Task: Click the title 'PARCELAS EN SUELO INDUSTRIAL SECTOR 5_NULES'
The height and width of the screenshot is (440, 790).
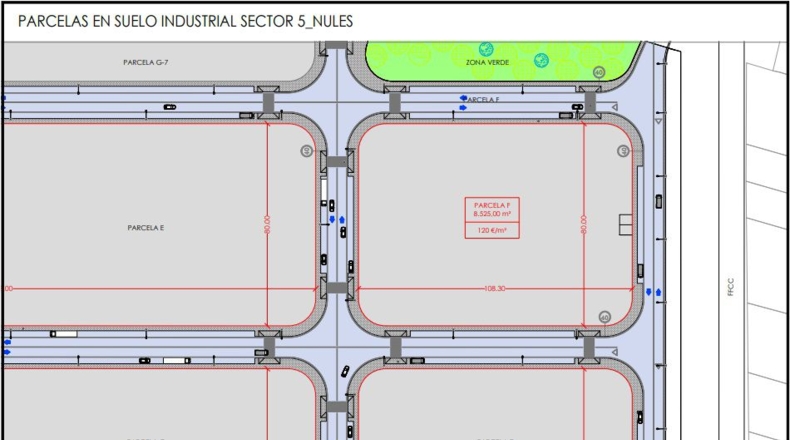Action: click(185, 21)
